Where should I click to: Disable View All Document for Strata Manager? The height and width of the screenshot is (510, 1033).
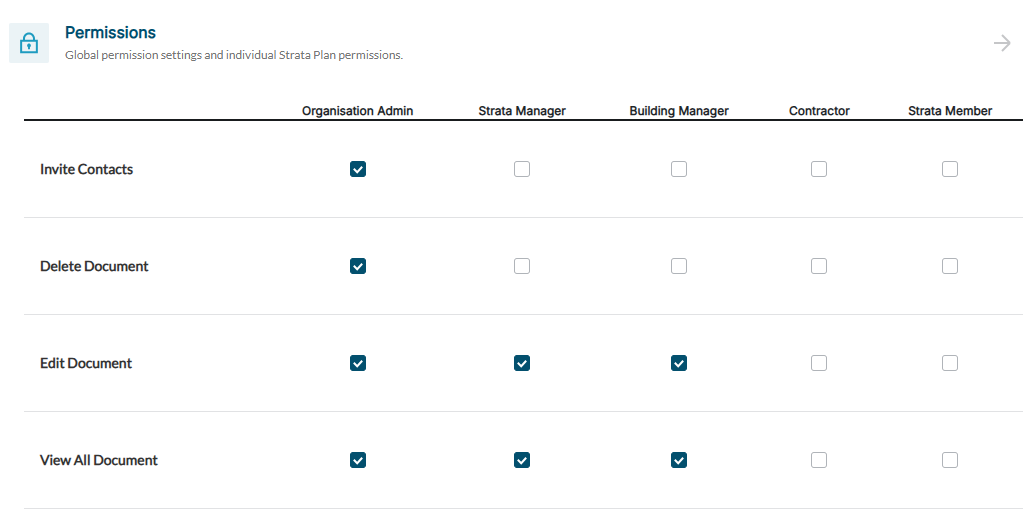tap(522, 460)
